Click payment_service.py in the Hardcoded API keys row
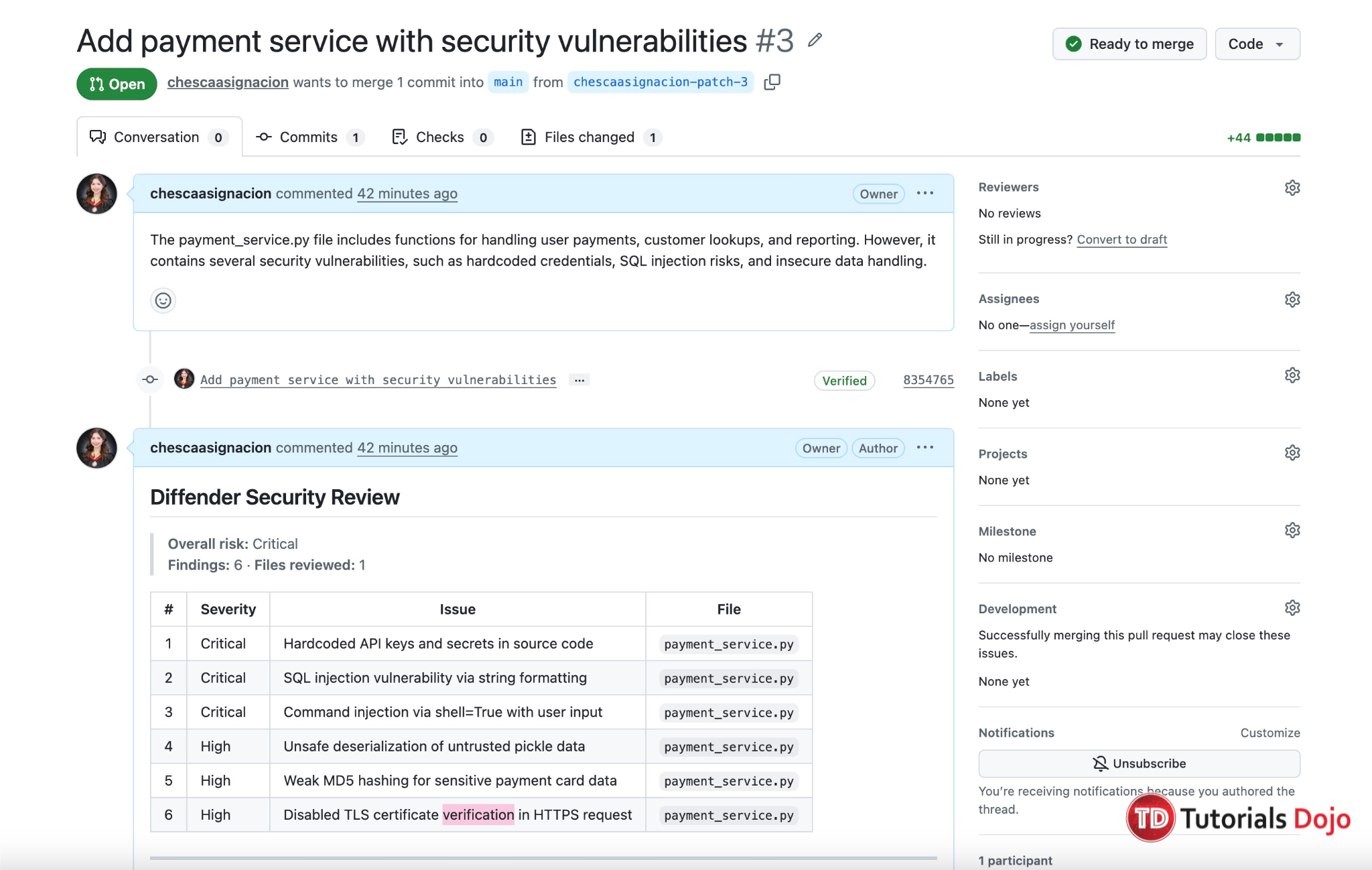Viewport: 1372px width, 870px height. 729,644
